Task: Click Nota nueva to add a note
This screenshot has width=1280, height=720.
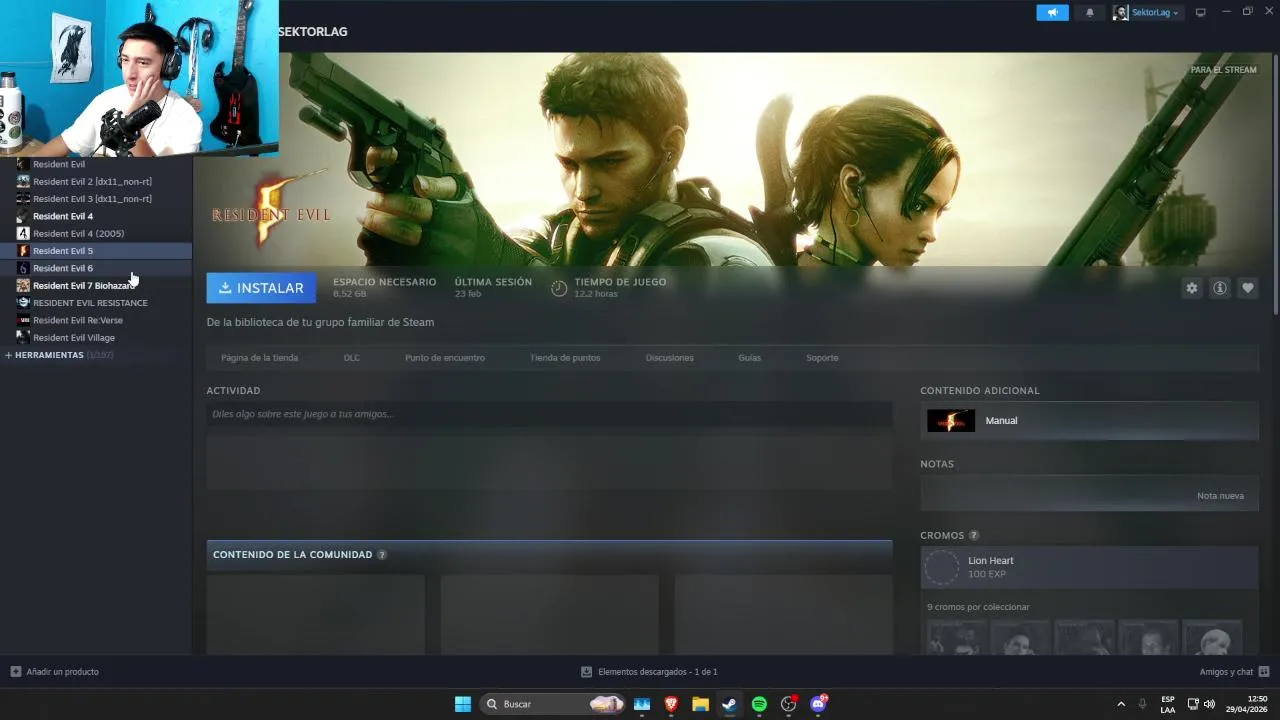Action: pos(1220,496)
